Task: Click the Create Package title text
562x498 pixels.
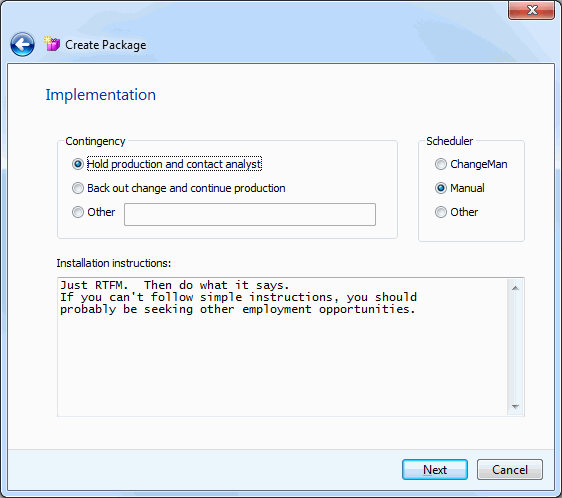Action: (x=106, y=45)
